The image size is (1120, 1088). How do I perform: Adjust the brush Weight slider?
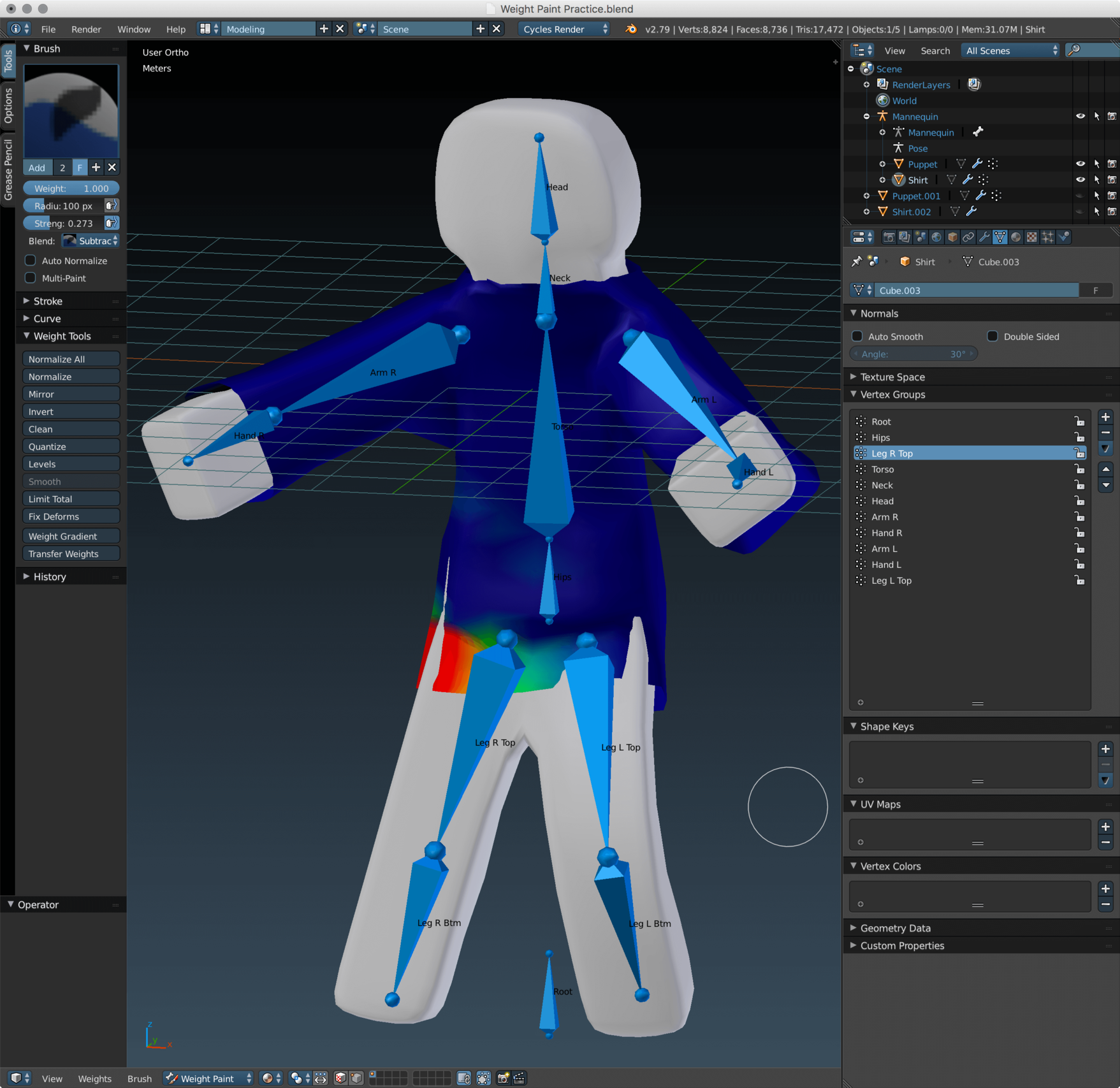(71, 188)
